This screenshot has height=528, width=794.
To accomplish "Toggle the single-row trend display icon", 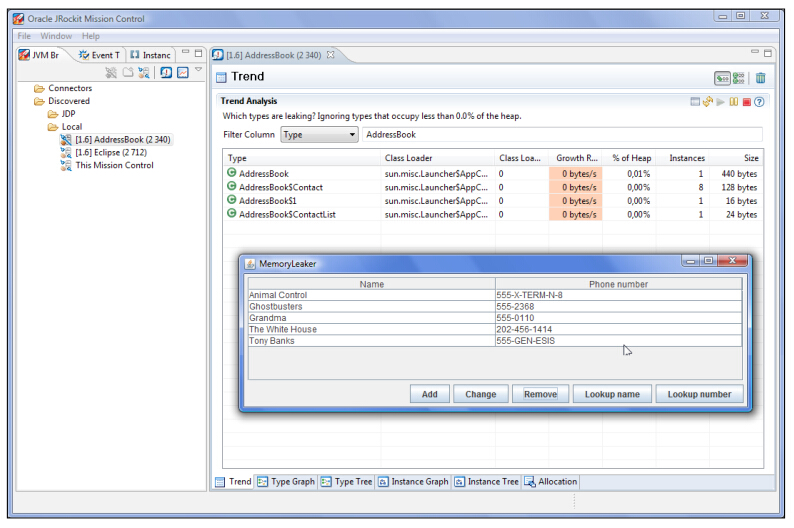I will [x=722, y=78].
